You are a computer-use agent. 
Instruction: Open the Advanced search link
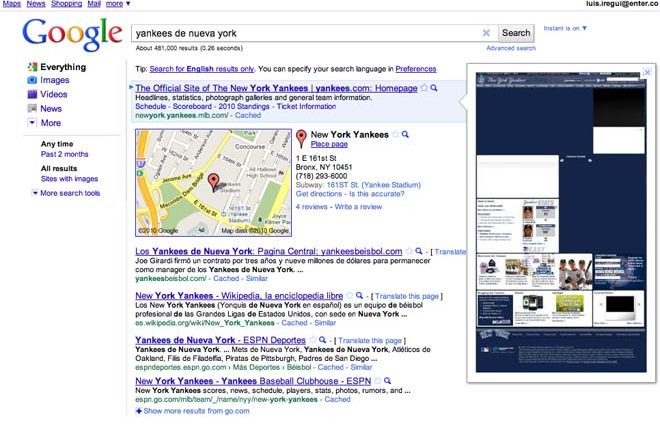(511, 48)
